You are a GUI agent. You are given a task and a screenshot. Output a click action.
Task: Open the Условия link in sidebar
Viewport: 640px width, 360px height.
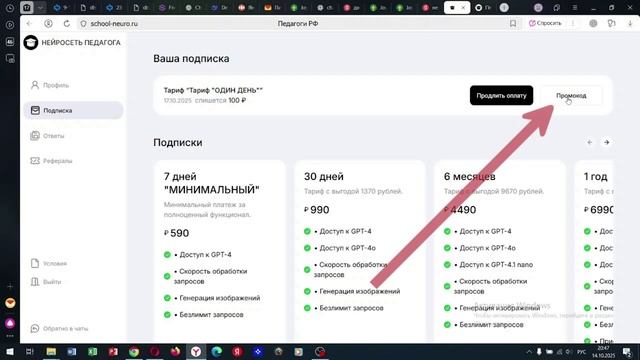tap(49, 263)
